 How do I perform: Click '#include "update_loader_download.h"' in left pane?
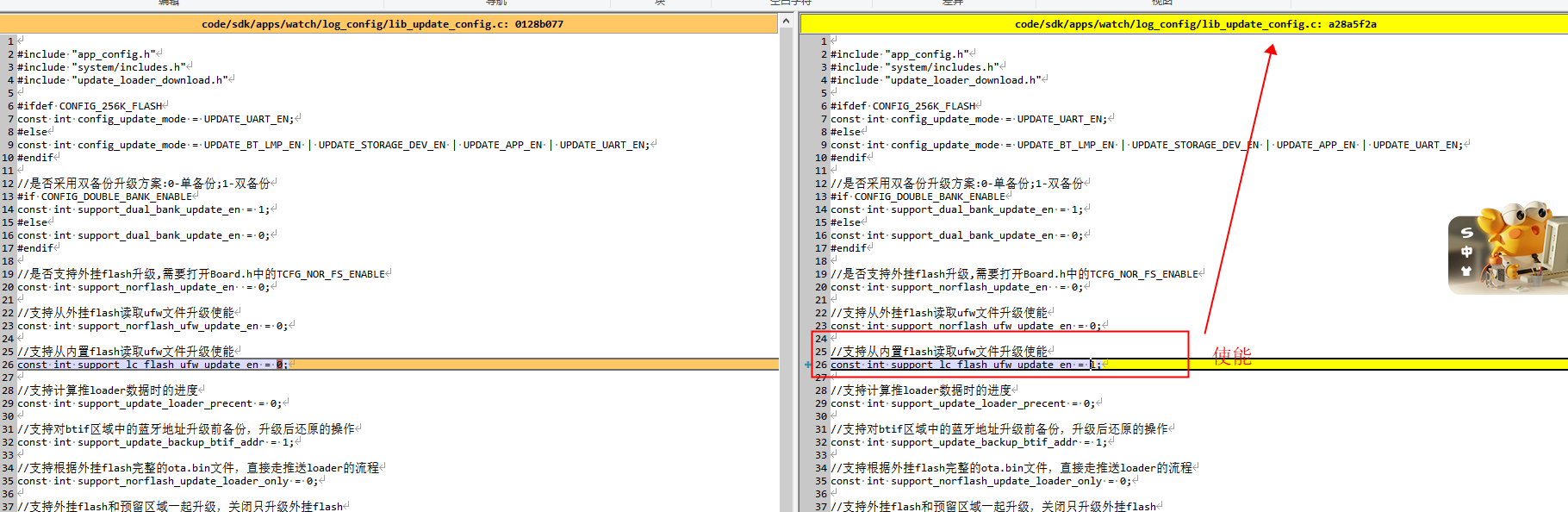(122, 80)
